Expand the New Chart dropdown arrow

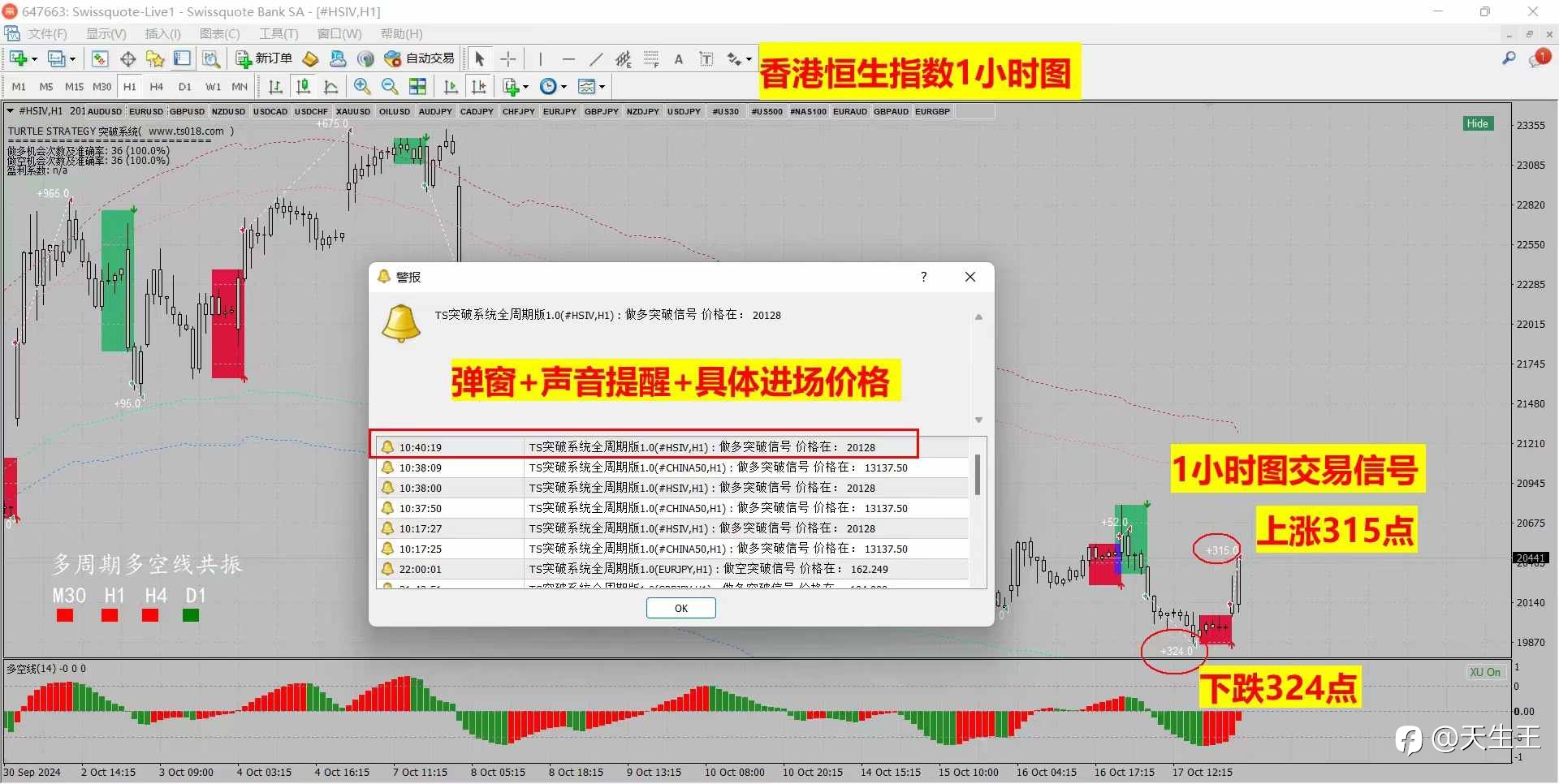pos(34,59)
